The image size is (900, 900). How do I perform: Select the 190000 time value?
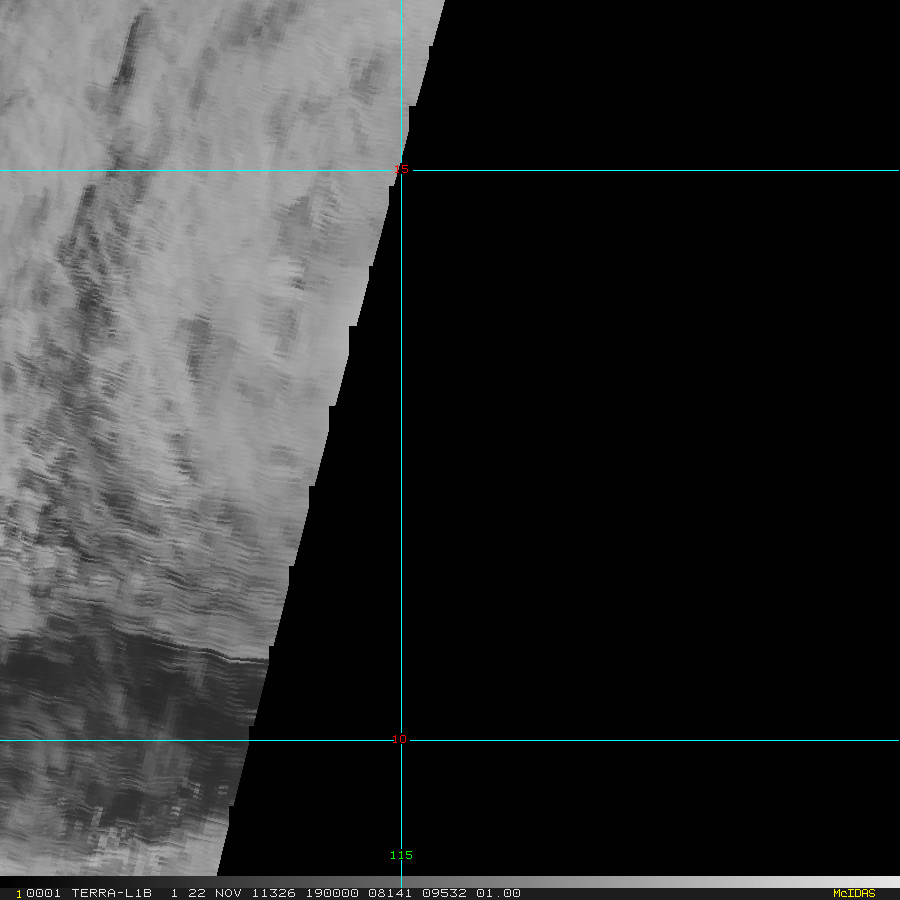click(x=332, y=893)
